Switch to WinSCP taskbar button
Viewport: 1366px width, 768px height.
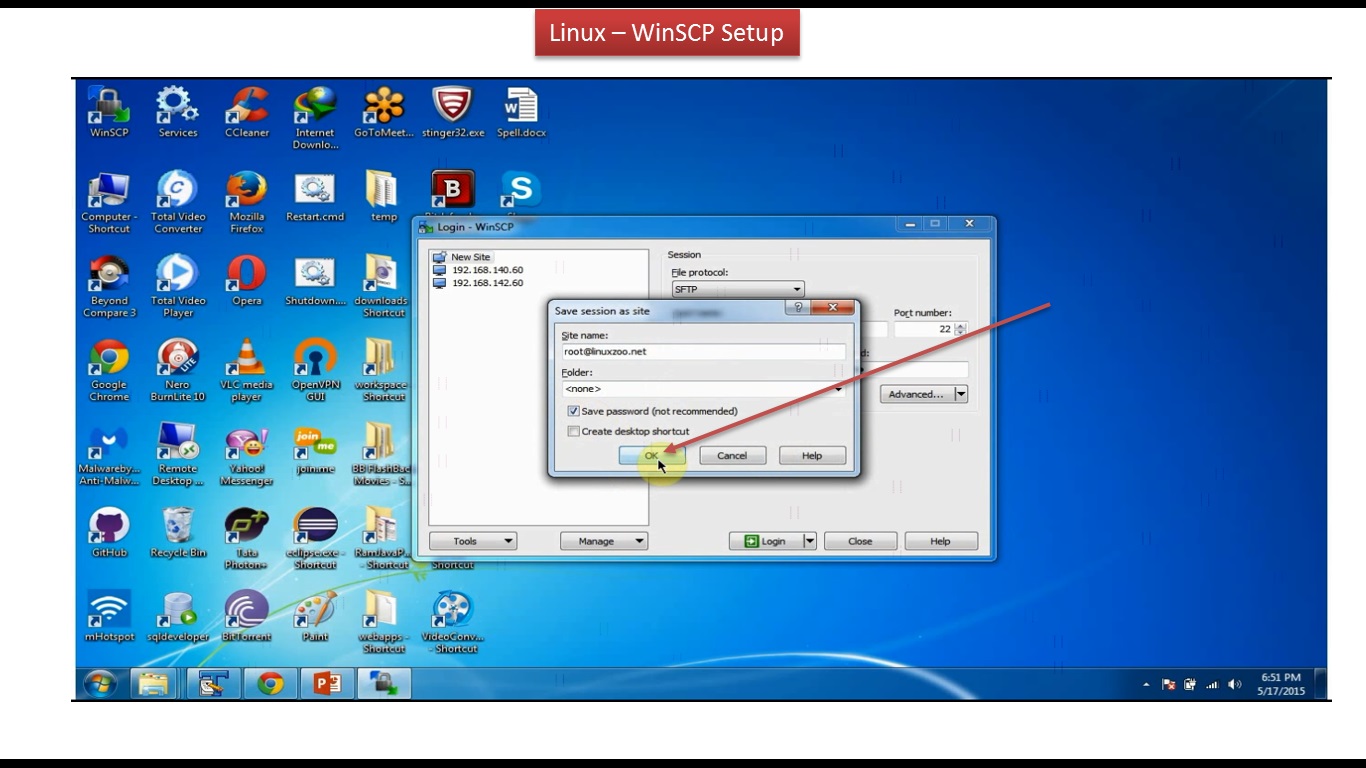pyautogui.click(x=384, y=684)
